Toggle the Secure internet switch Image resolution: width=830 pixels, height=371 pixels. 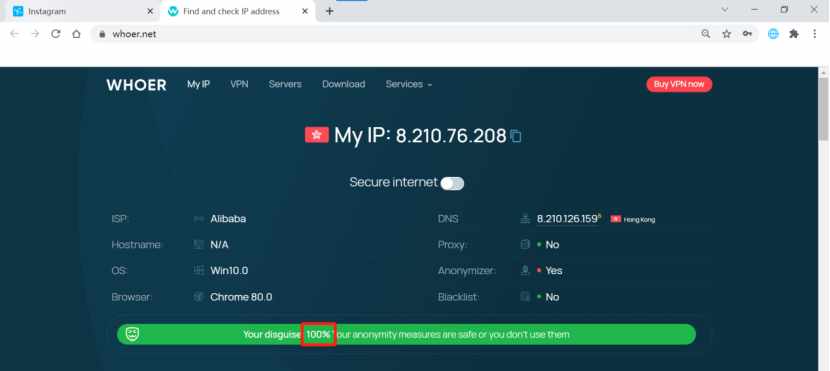pos(453,183)
